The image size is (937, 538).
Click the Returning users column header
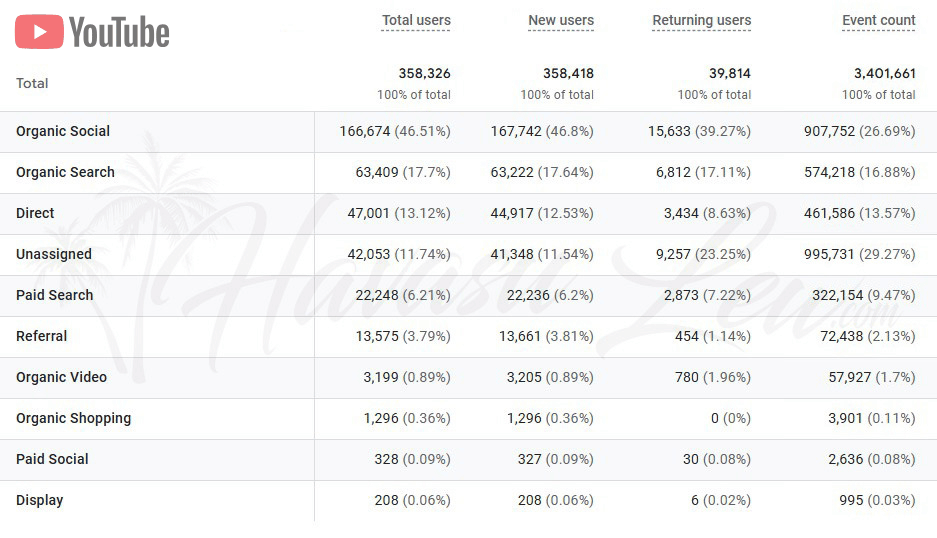[702, 20]
